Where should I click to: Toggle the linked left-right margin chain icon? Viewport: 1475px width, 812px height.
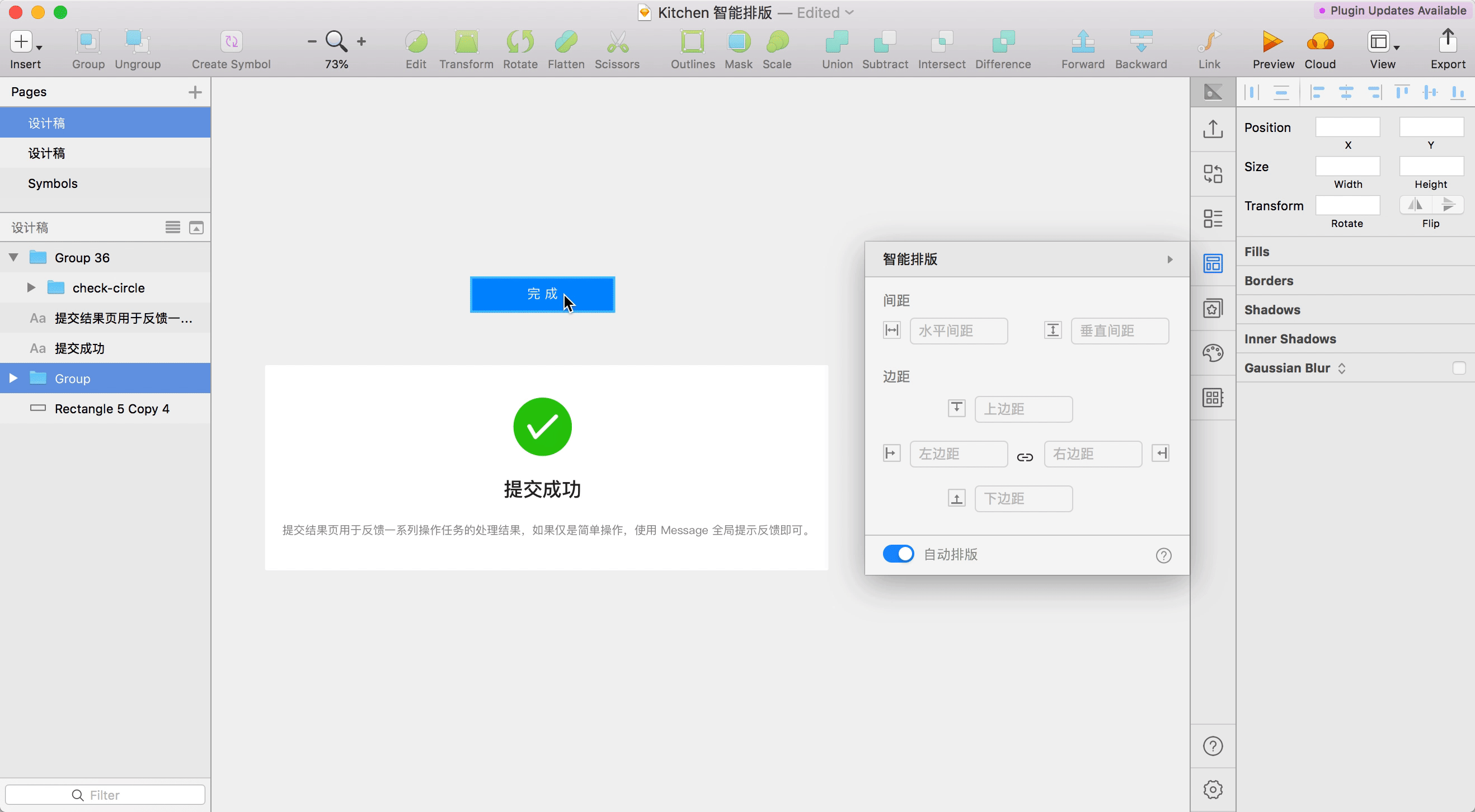click(1025, 457)
